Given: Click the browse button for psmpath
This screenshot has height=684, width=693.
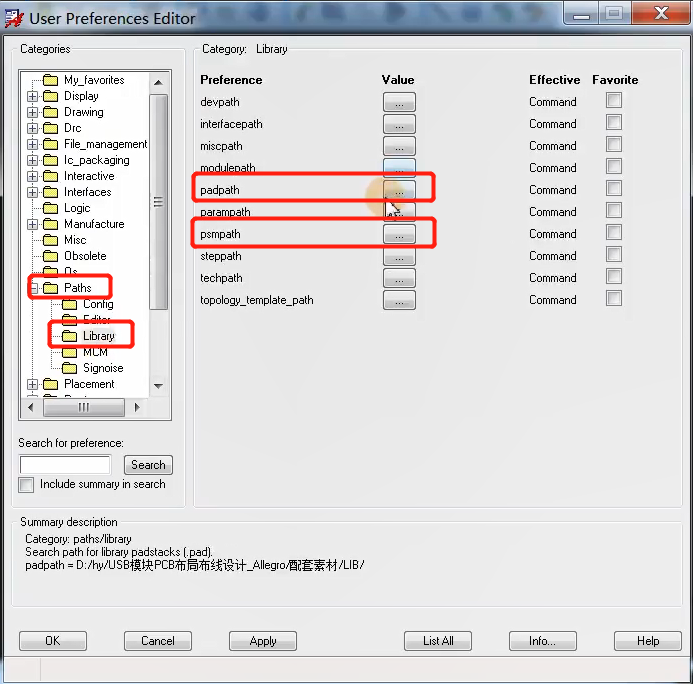Looking at the screenshot, I should coord(398,234).
